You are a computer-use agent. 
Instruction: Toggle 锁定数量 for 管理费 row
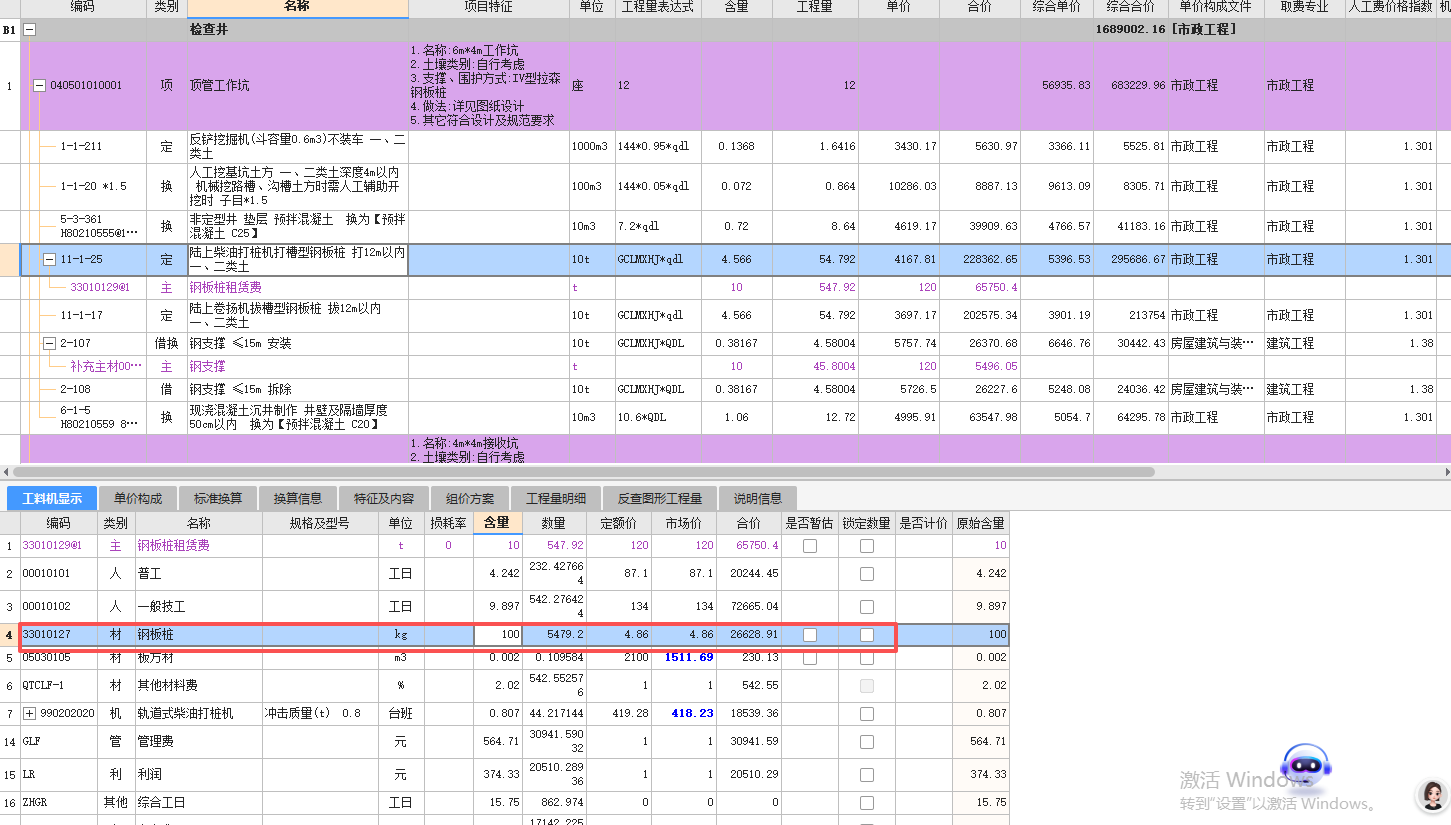tap(867, 742)
